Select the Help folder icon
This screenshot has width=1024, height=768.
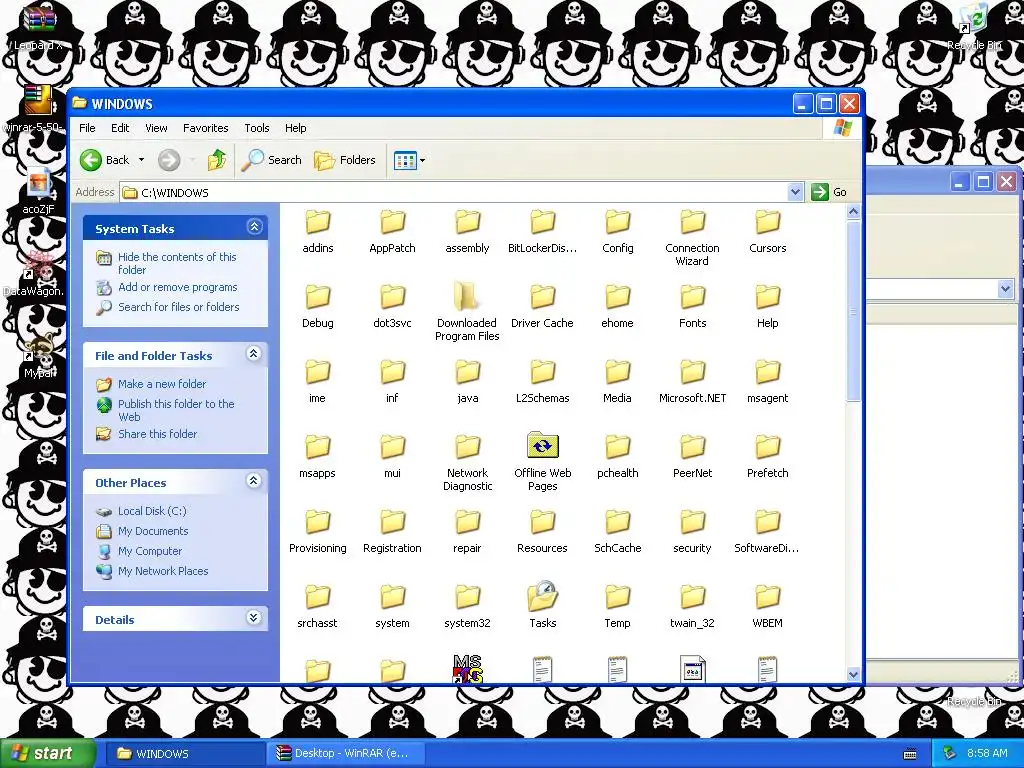pyautogui.click(x=767, y=297)
